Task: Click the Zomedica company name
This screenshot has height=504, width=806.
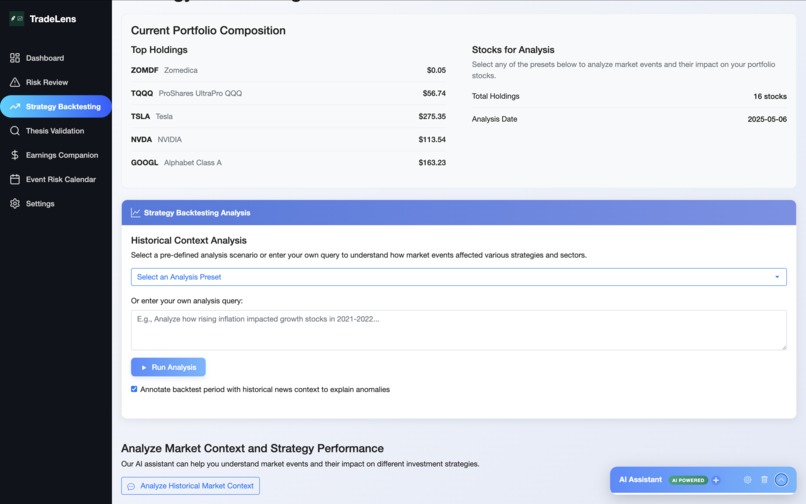Action: point(180,70)
